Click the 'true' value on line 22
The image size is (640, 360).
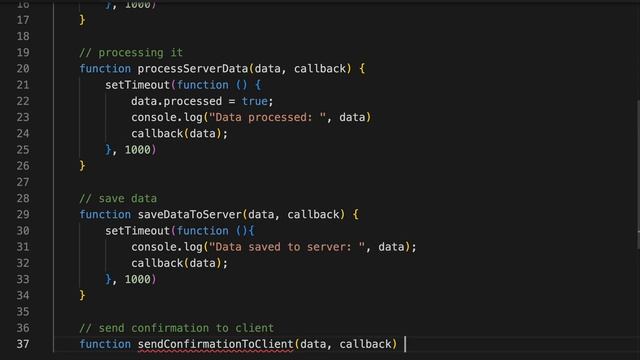[255, 101]
